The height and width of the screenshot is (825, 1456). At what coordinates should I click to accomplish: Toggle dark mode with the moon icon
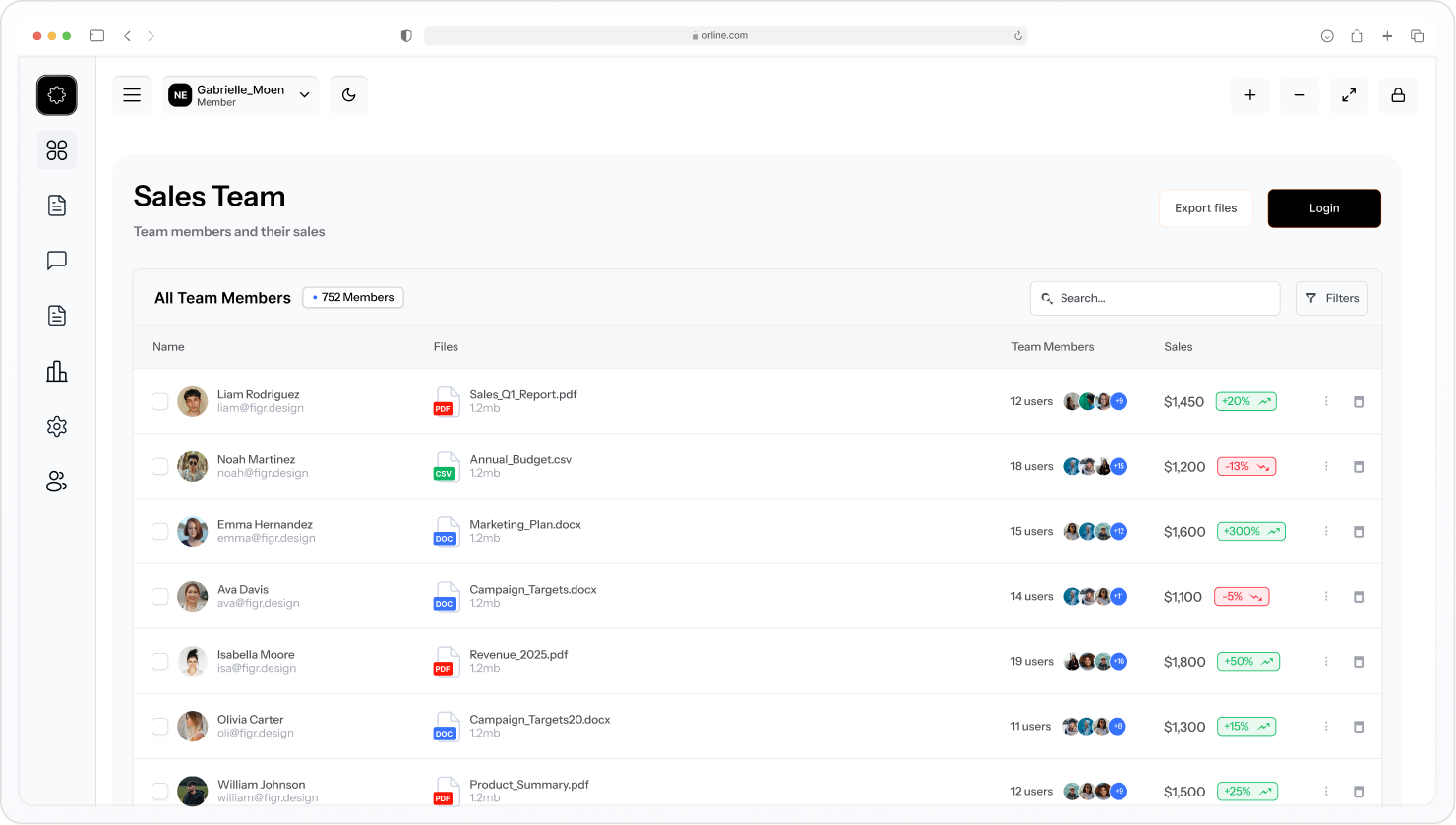tap(349, 94)
